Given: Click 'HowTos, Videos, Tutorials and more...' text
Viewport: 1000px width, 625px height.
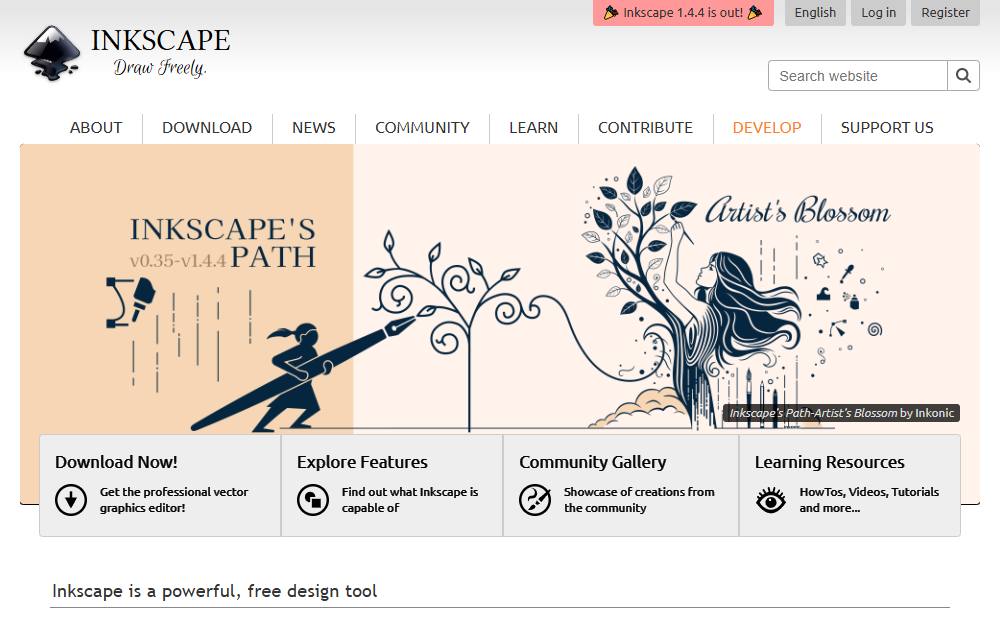Looking at the screenshot, I should 869,500.
